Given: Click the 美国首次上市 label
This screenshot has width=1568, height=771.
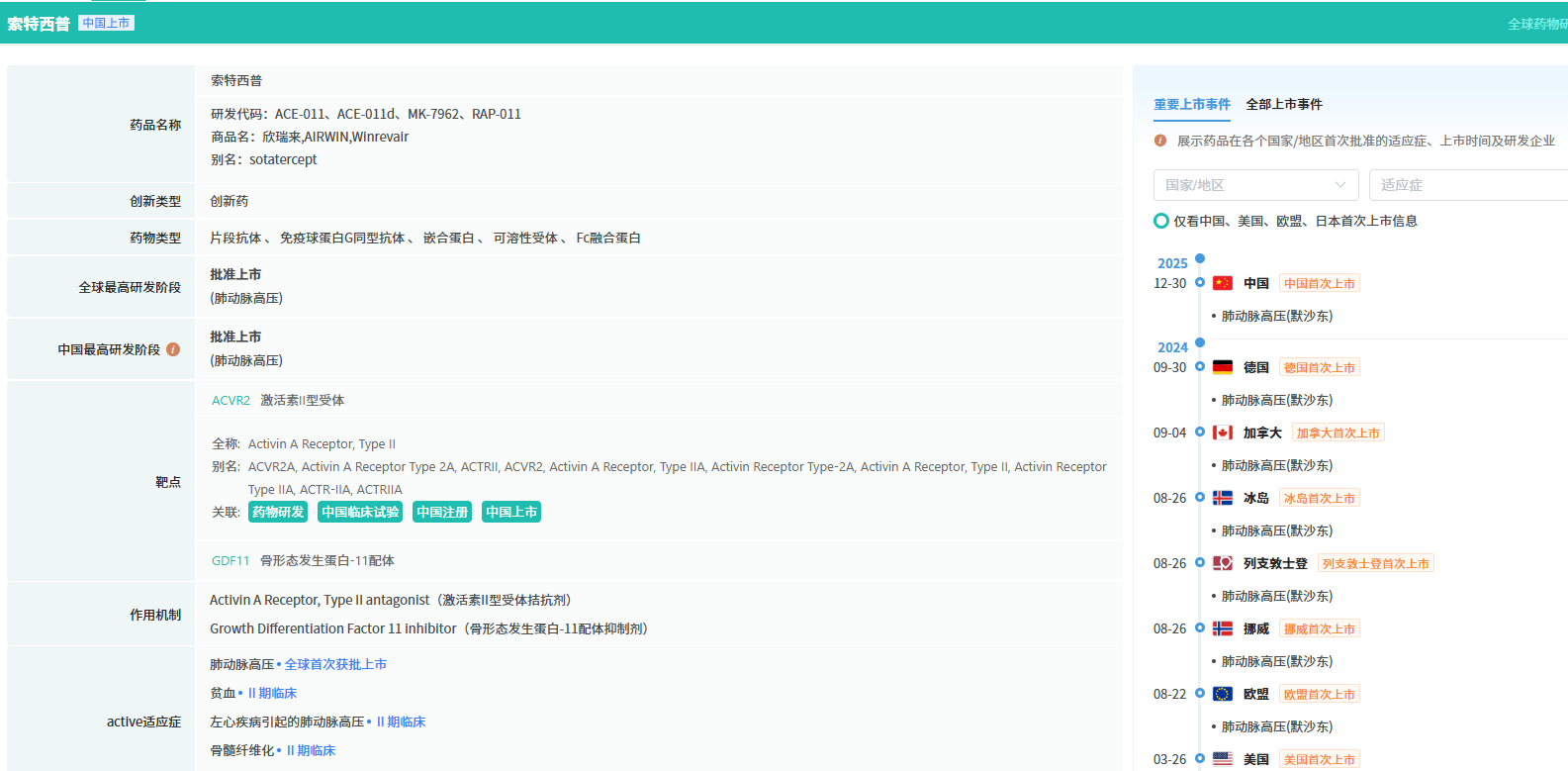Looking at the screenshot, I should click(1320, 759).
